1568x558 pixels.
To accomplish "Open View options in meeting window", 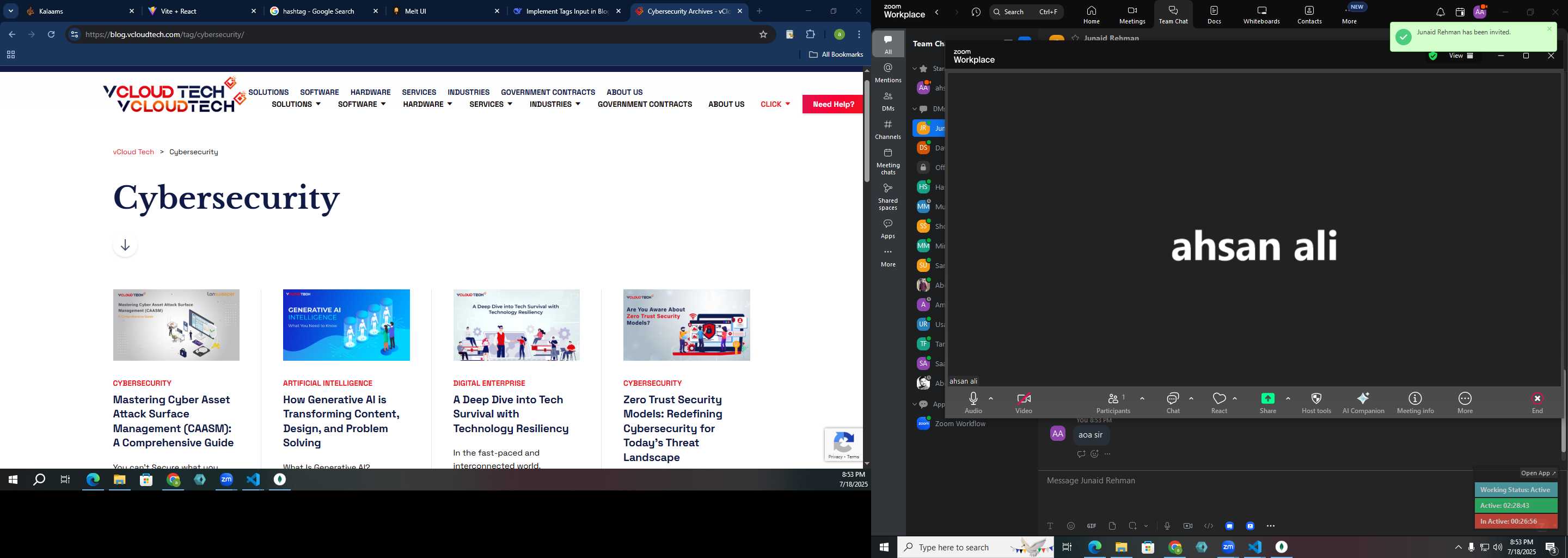I will tap(1461, 56).
